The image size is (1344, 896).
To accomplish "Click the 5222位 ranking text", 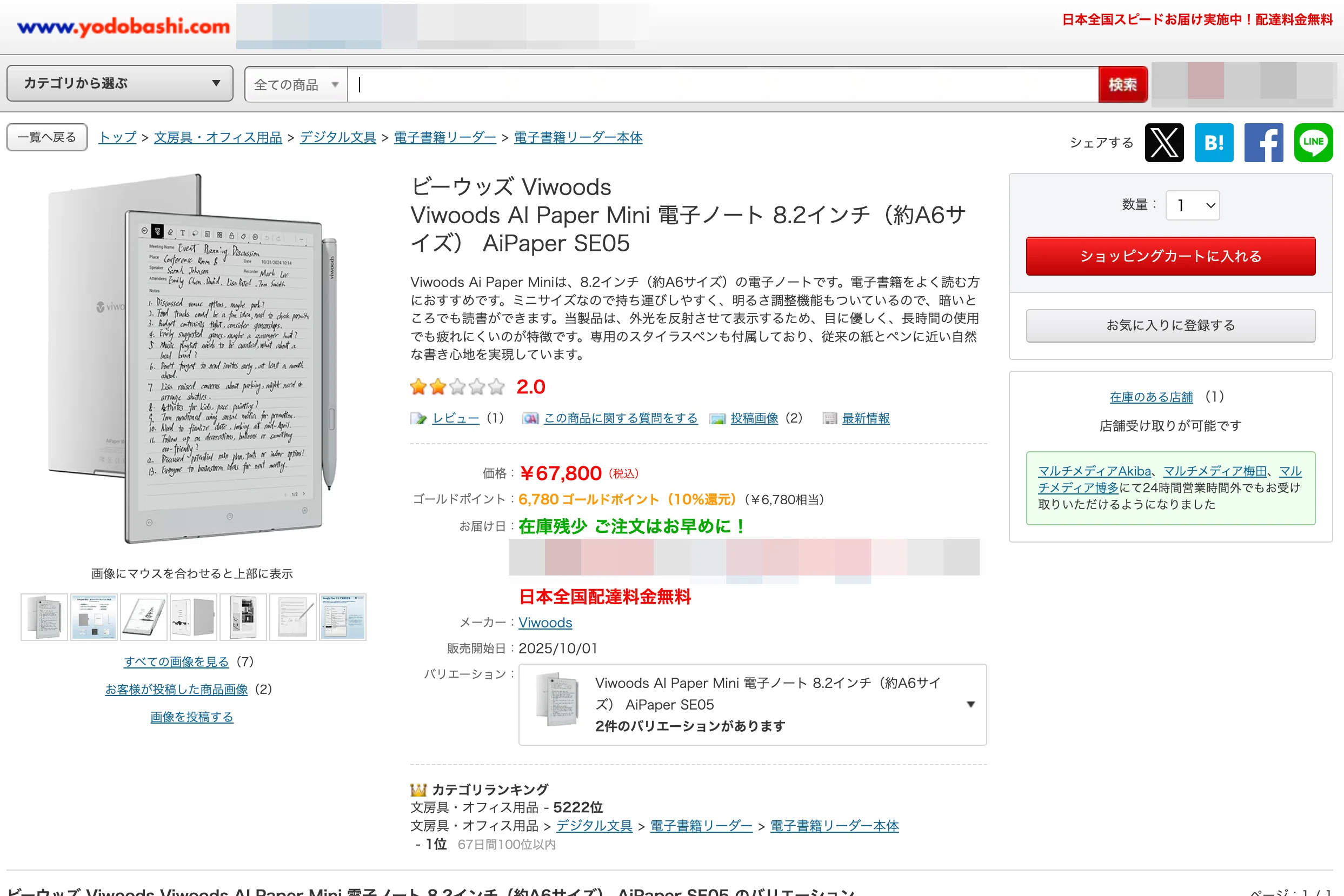I will click(x=578, y=807).
